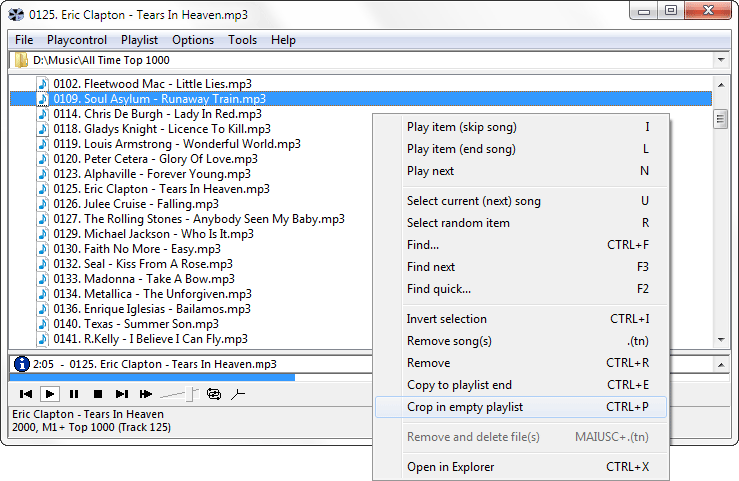
Task: Maximize the player window
Action: [x=671, y=11]
